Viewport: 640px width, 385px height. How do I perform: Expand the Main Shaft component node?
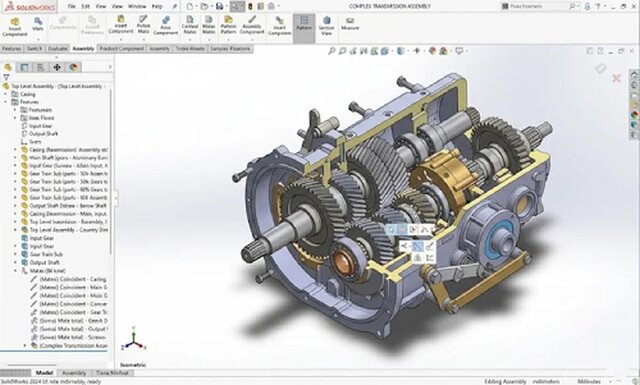pos(16,158)
